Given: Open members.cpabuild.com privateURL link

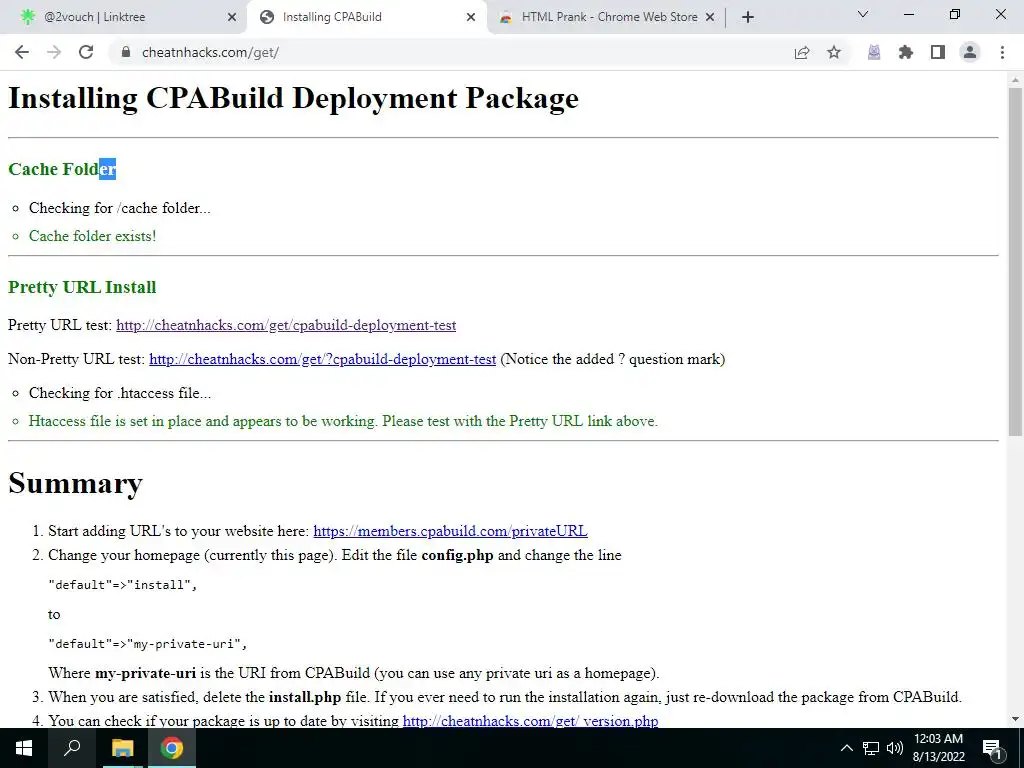Looking at the screenshot, I should (451, 531).
